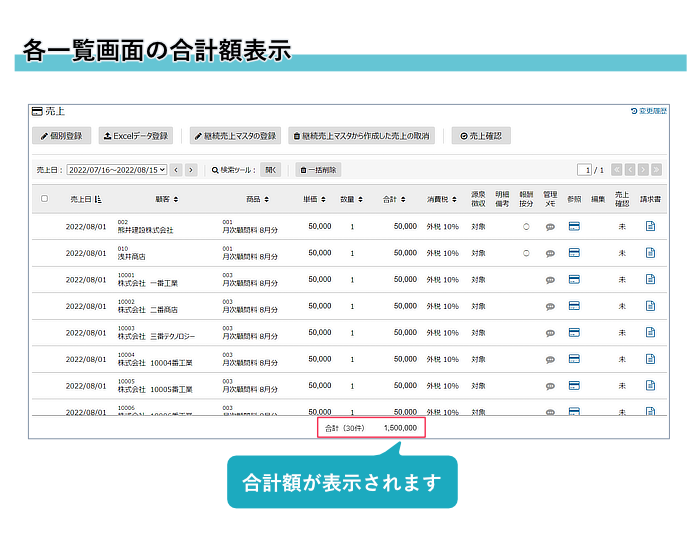Sort the table by 合計 column header
Image resolution: width=700 pixels, height=550 pixels.
tap(396, 199)
